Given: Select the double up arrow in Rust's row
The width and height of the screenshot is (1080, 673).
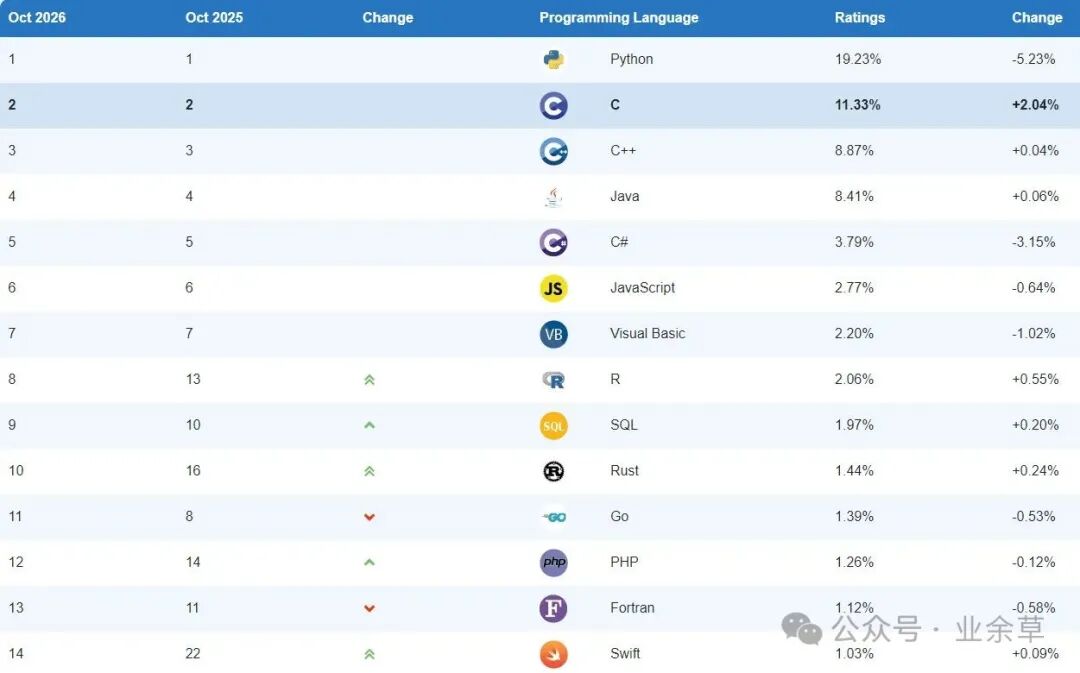Looking at the screenshot, I should tap(369, 471).
